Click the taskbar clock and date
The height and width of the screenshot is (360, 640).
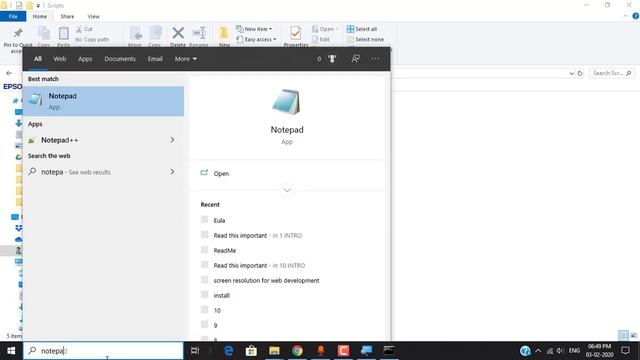pyautogui.click(x=599, y=351)
